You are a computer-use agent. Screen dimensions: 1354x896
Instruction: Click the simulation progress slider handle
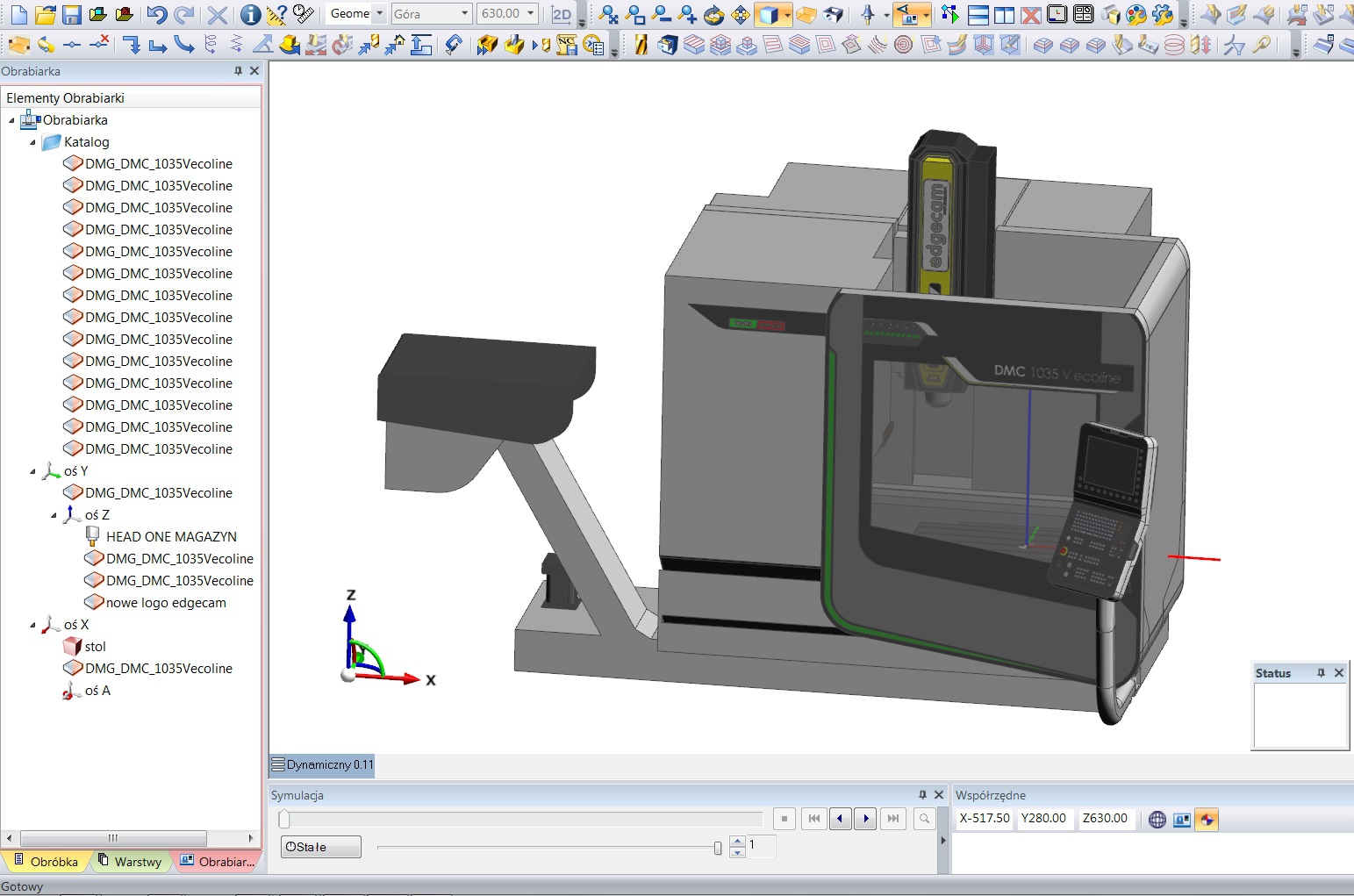tap(284, 819)
